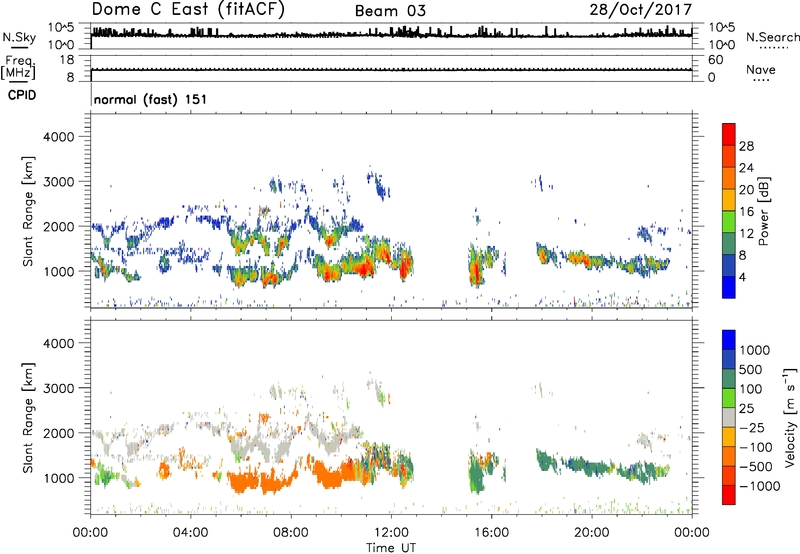Click the date '28/Oct/2017'
This screenshot has height=554, width=800.
tap(640, 10)
